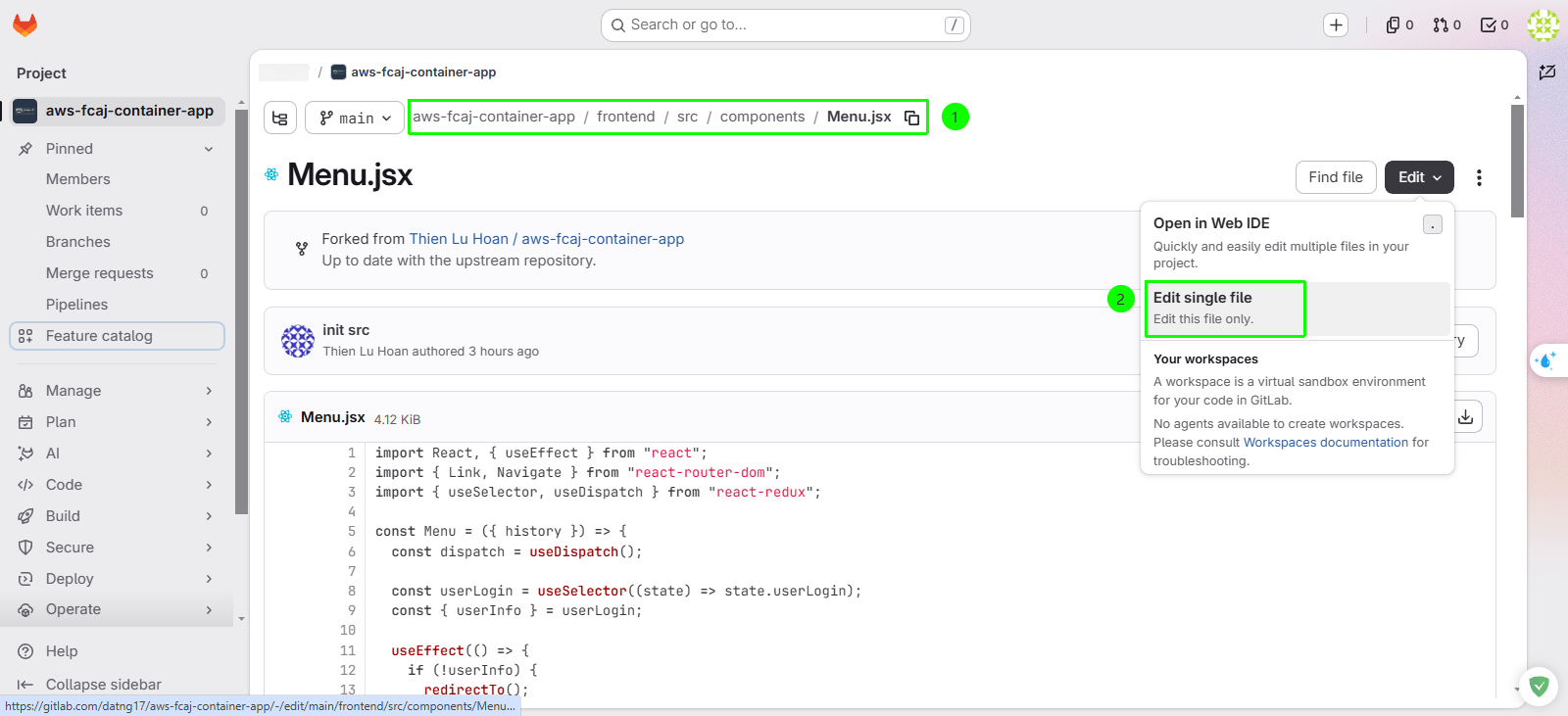Open the vertical three-dot file actions menu

pyautogui.click(x=1479, y=177)
